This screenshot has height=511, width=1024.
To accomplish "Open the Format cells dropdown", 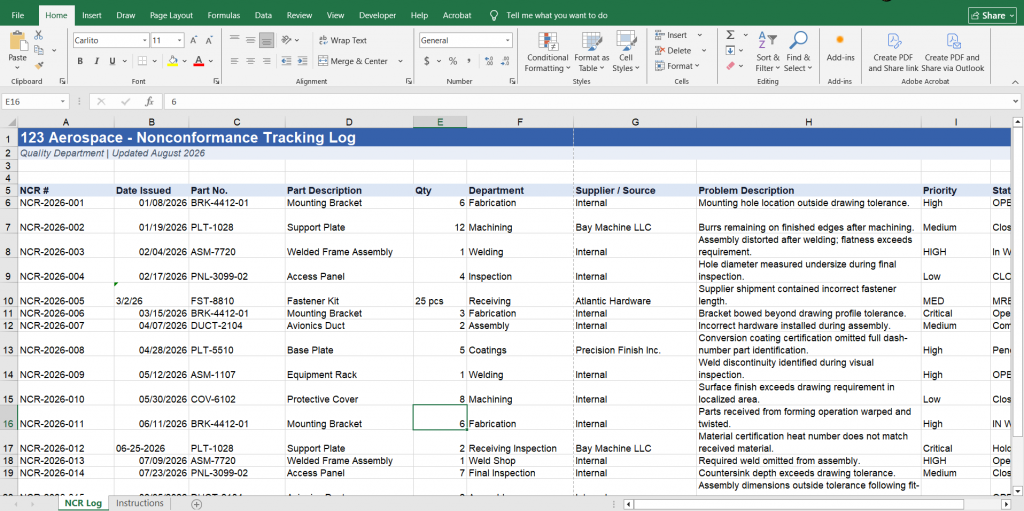I will coord(676,66).
